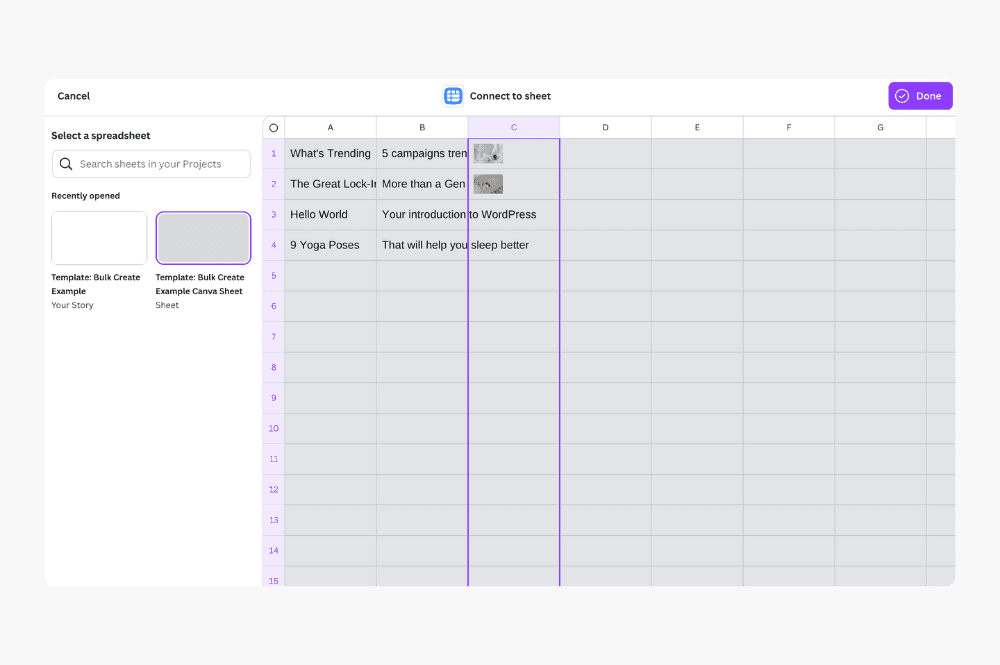This screenshot has height=665, width=1000.
Task: Click the "What's Trending" cell
Action: 330,153
